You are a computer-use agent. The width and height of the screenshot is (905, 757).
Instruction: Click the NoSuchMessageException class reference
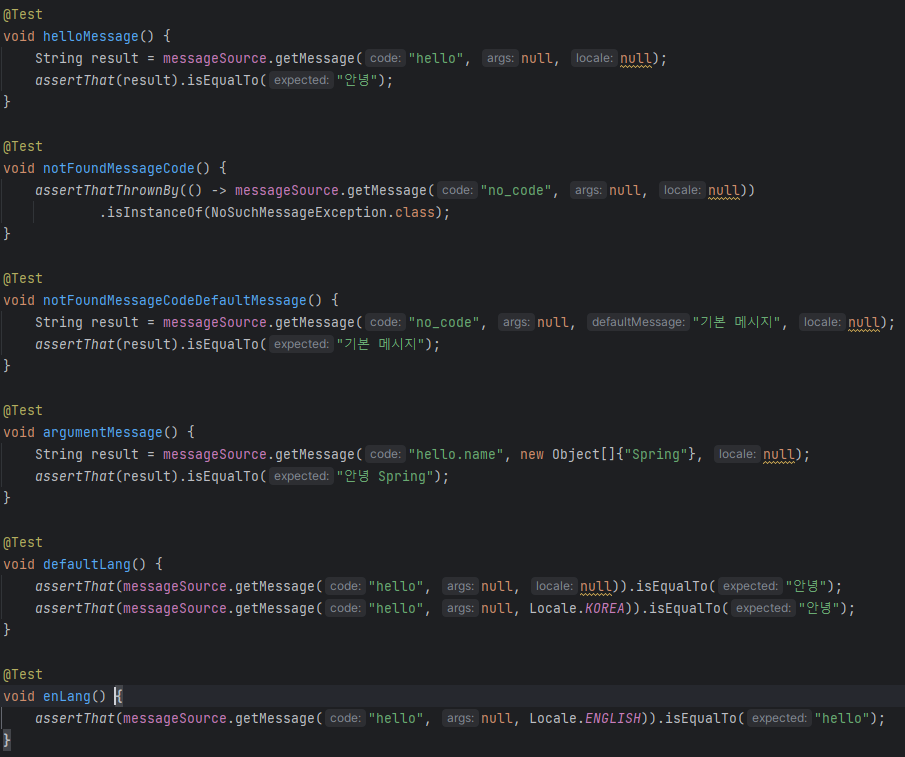[298, 213]
